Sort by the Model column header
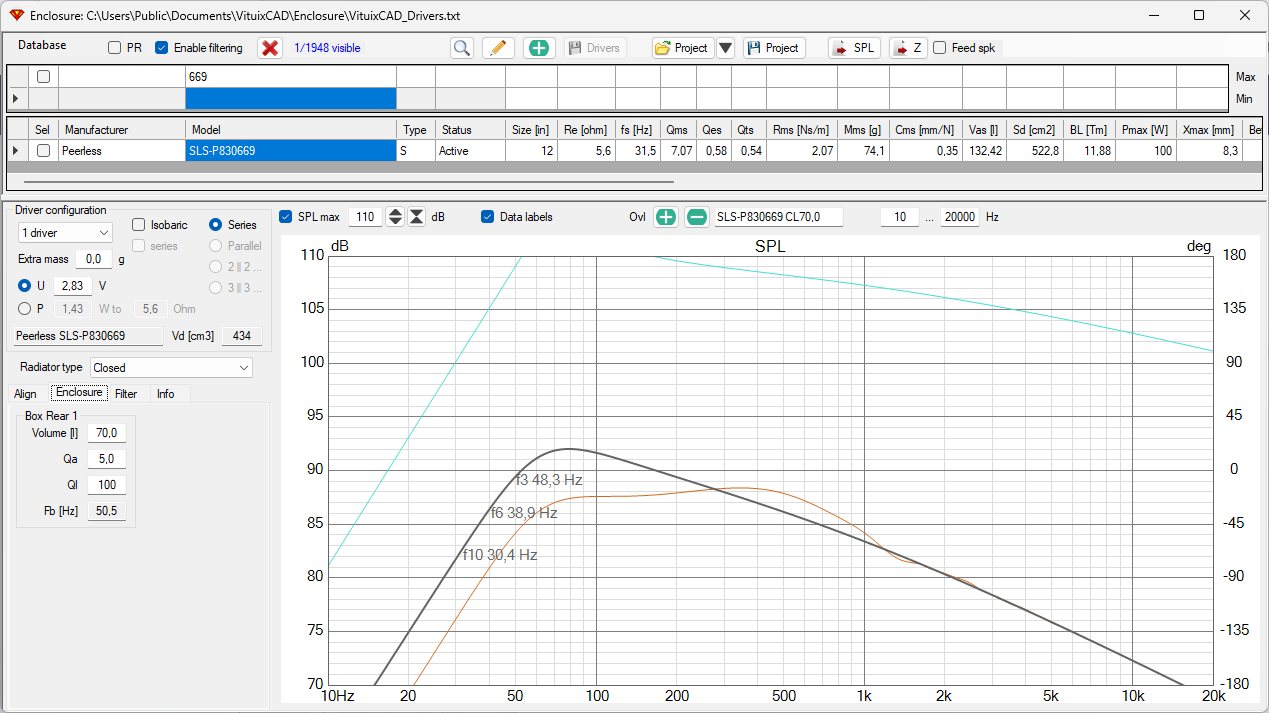This screenshot has height=713, width=1269. [x=291, y=130]
